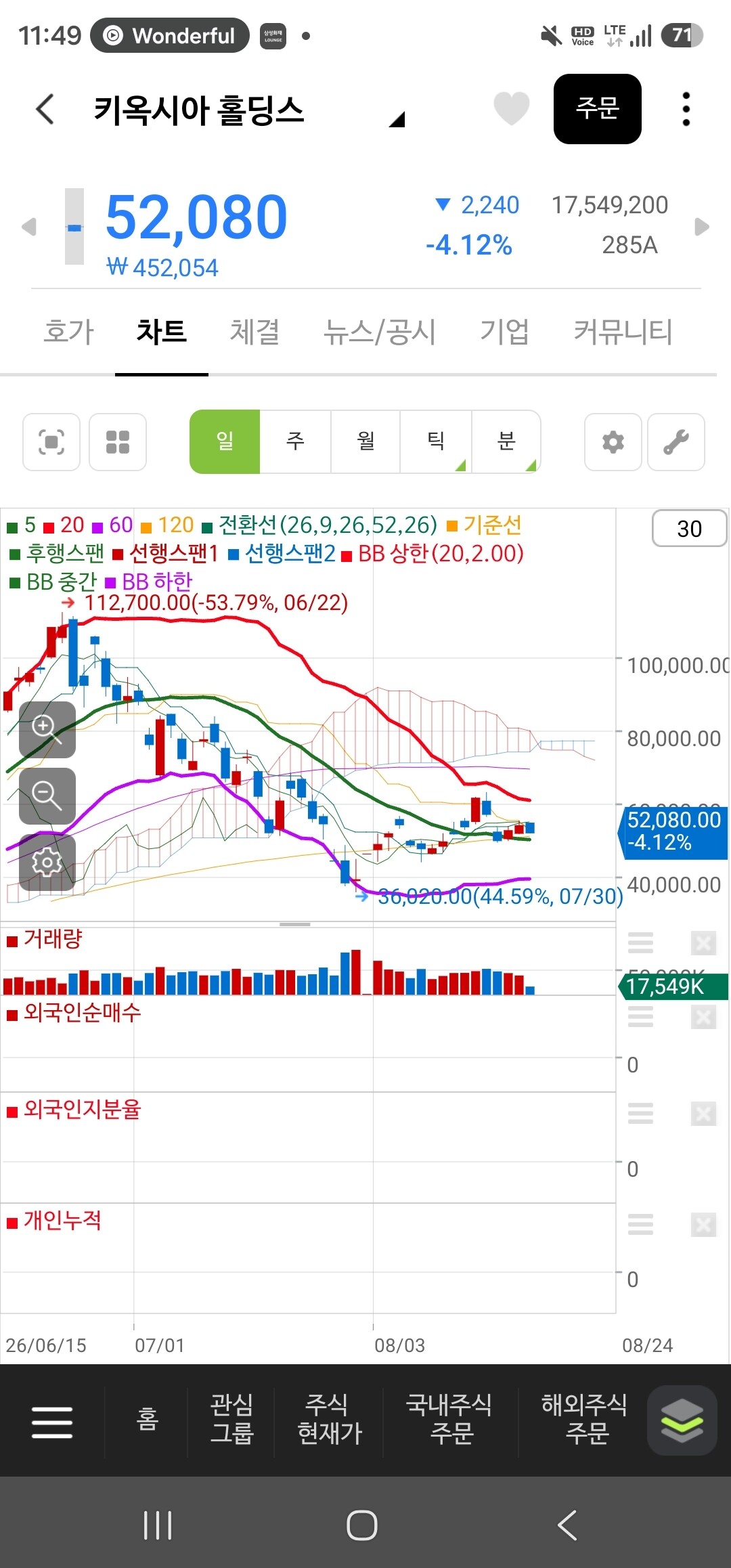731x1568 pixels.
Task: Zoom out the chart with magnifier minus
Action: (47, 796)
